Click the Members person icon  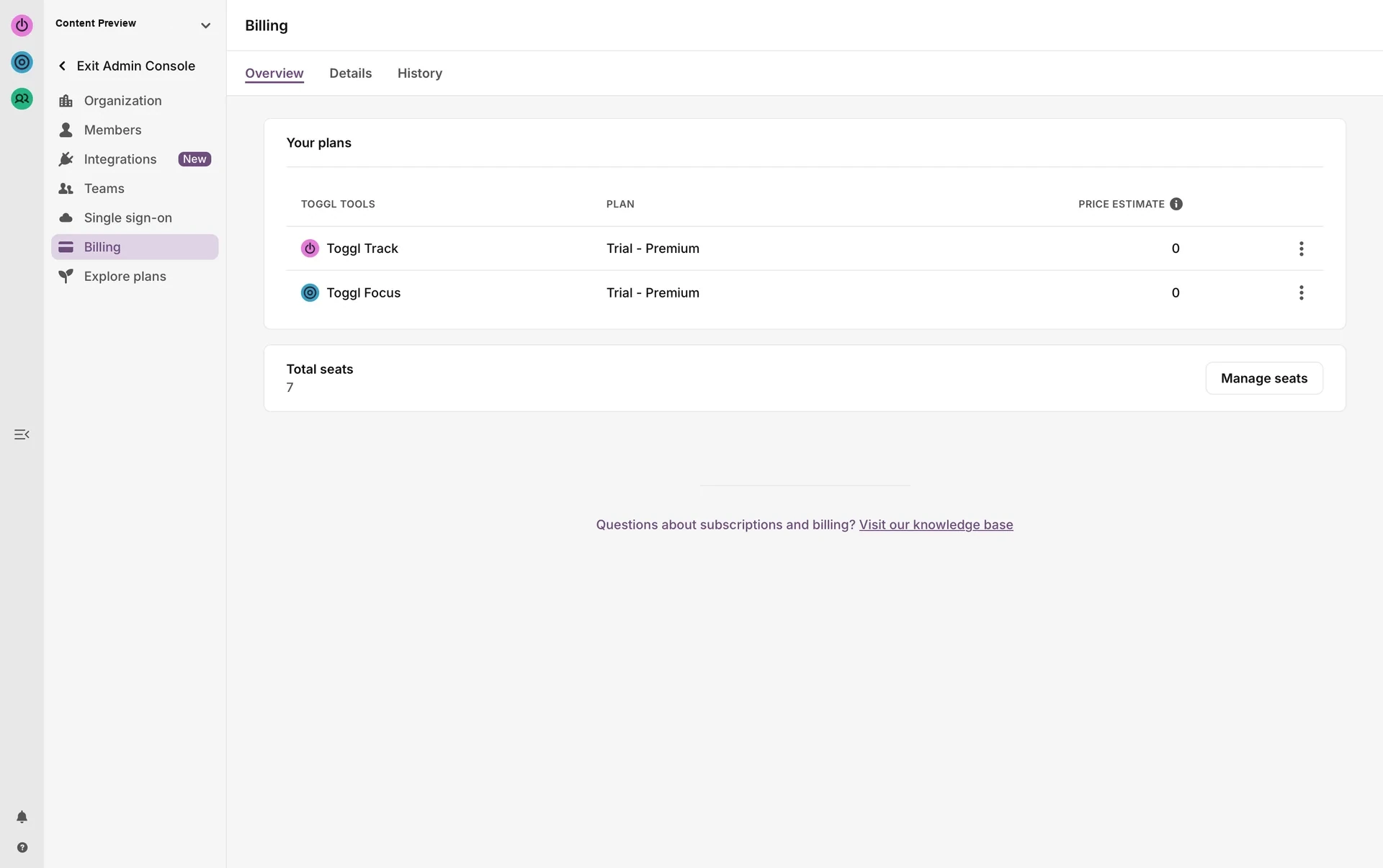66,130
